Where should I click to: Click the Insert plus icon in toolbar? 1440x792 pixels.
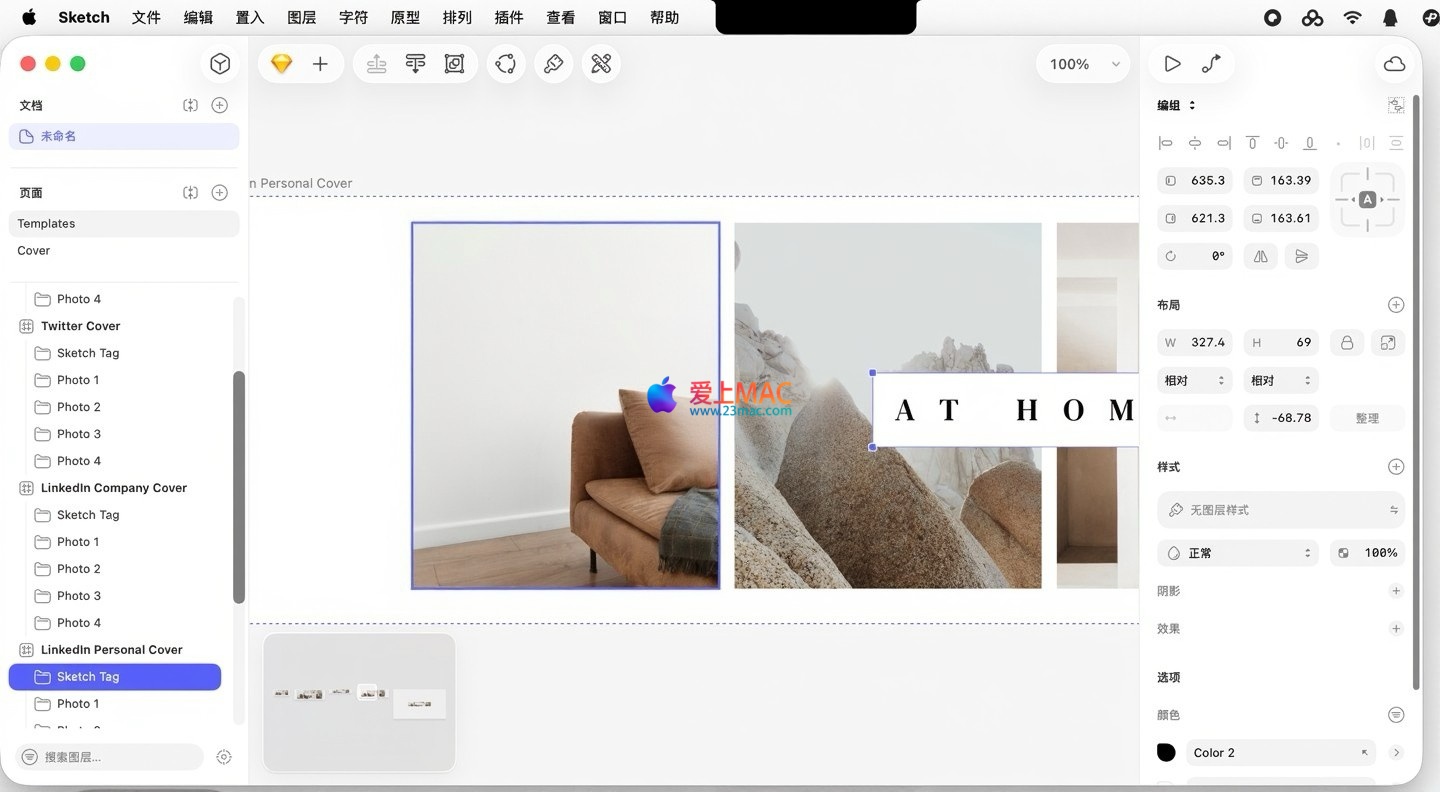pyautogui.click(x=320, y=64)
